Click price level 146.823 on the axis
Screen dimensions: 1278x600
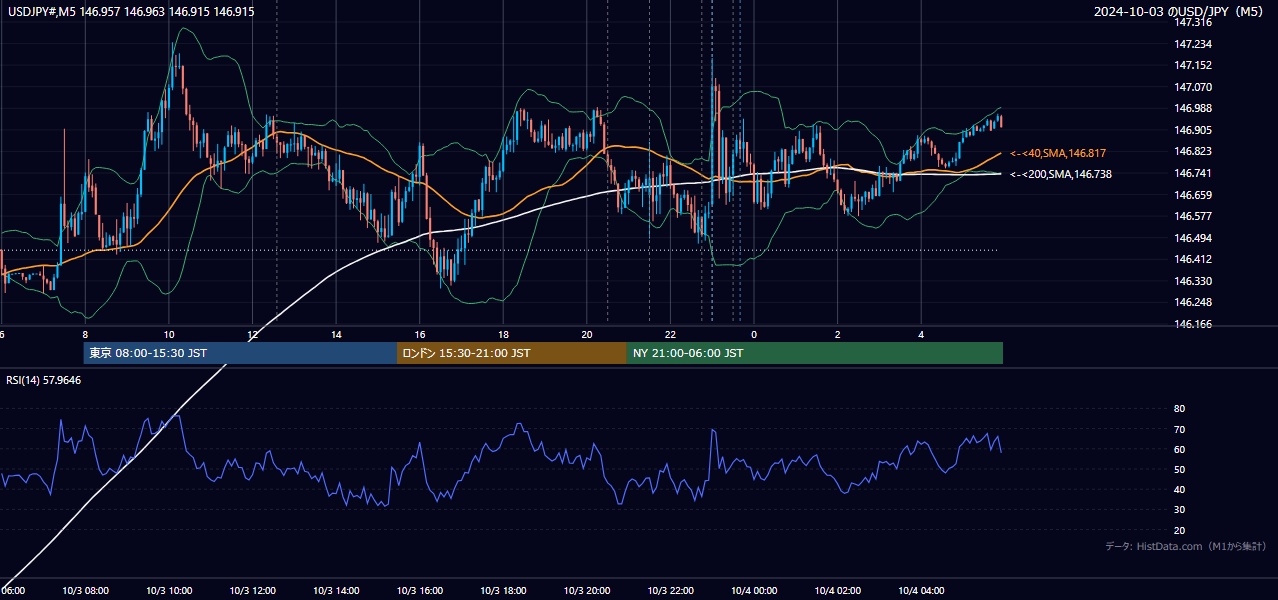tap(1193, 152)
